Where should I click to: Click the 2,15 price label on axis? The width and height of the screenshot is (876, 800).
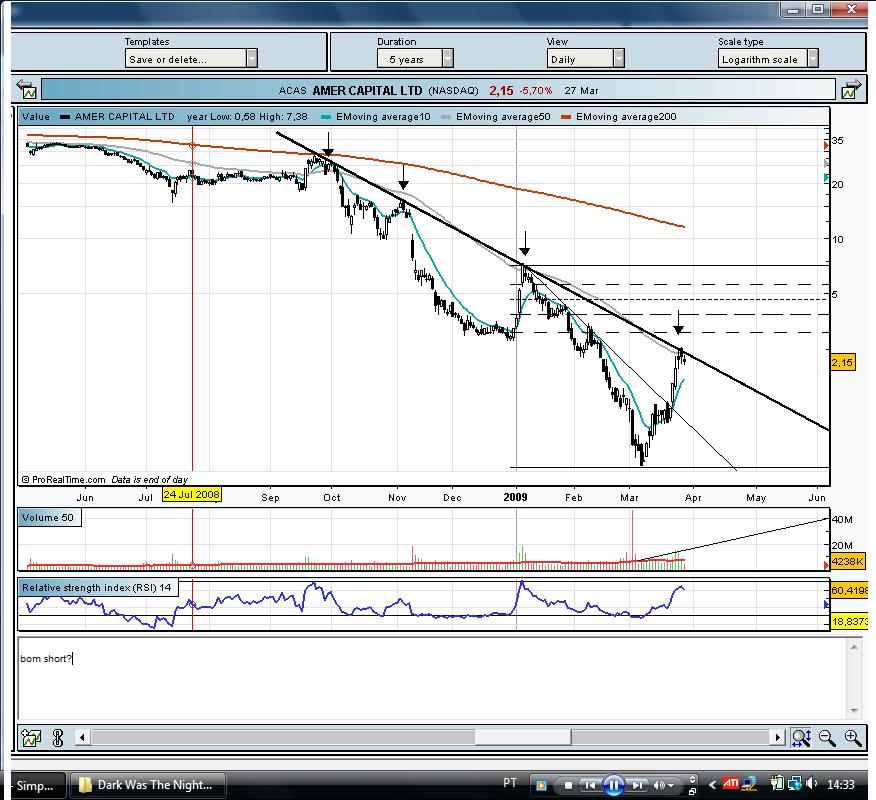(x=842, y=363)
